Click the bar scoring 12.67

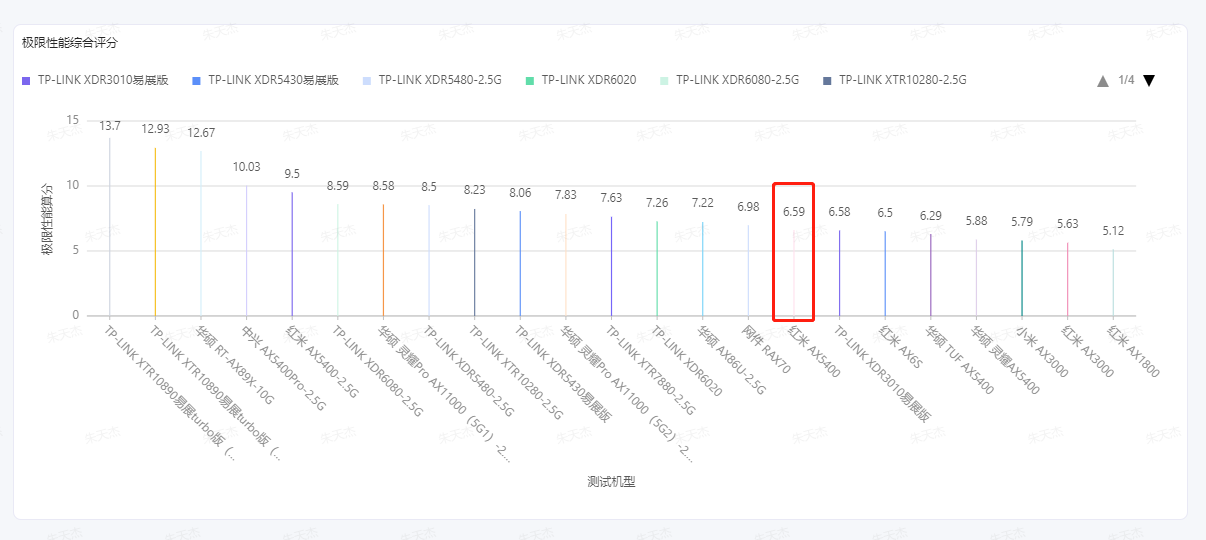[201, 234]
